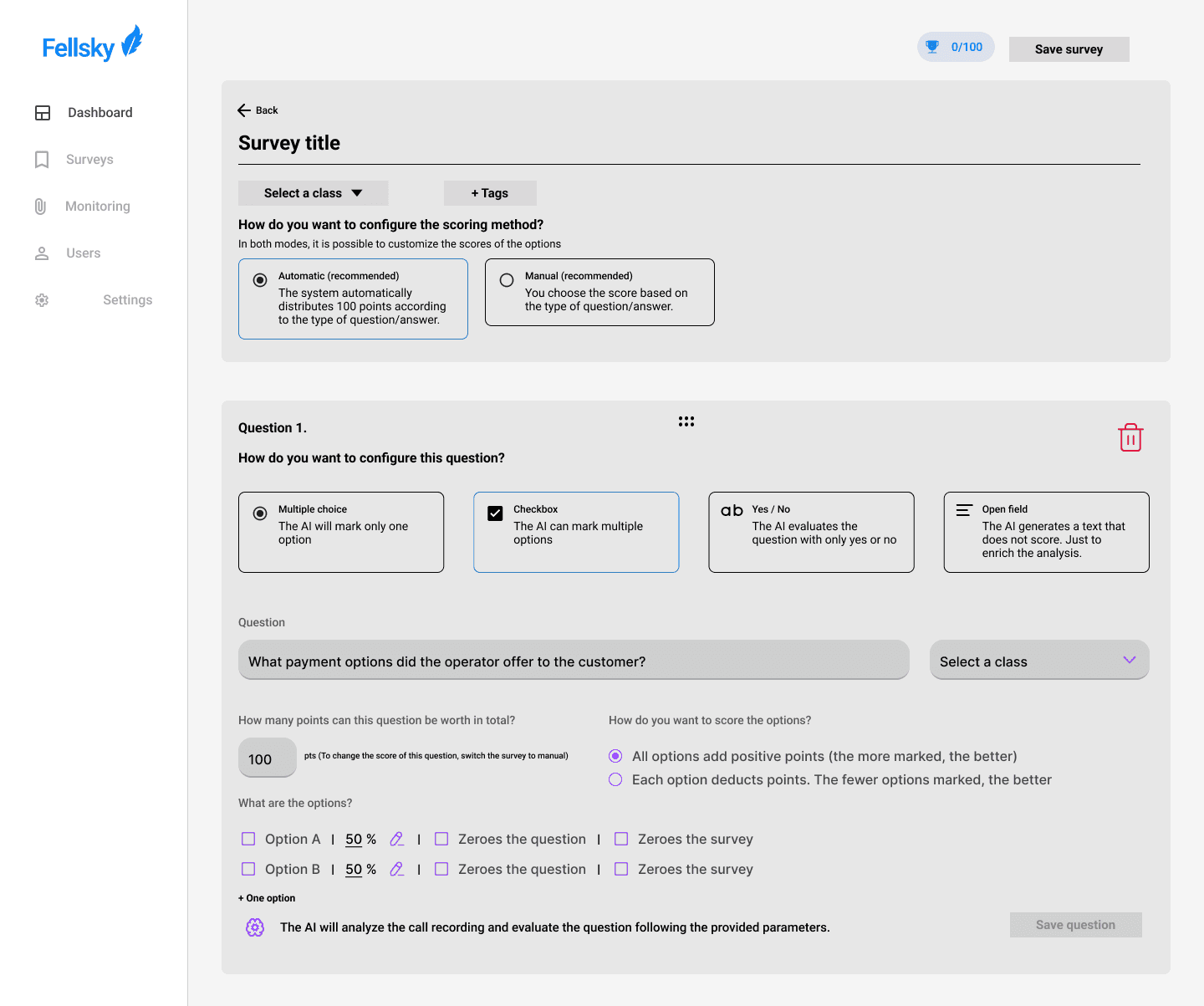Check Zeroes the survey for Option B
The height and width of the screenshot is (1006, 1204).
[x=621, y=869]
